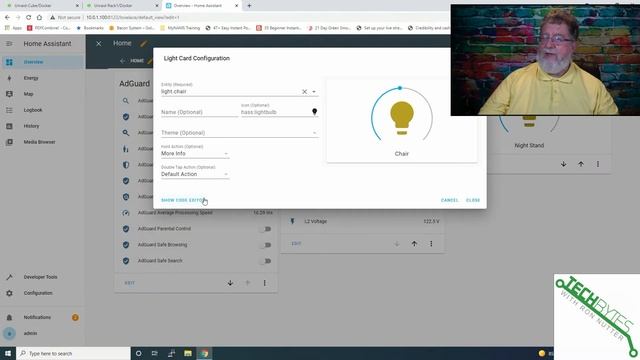This screenshot has height=360, width=640.
Task: Click the browser address bar
Action: [249, 18]
